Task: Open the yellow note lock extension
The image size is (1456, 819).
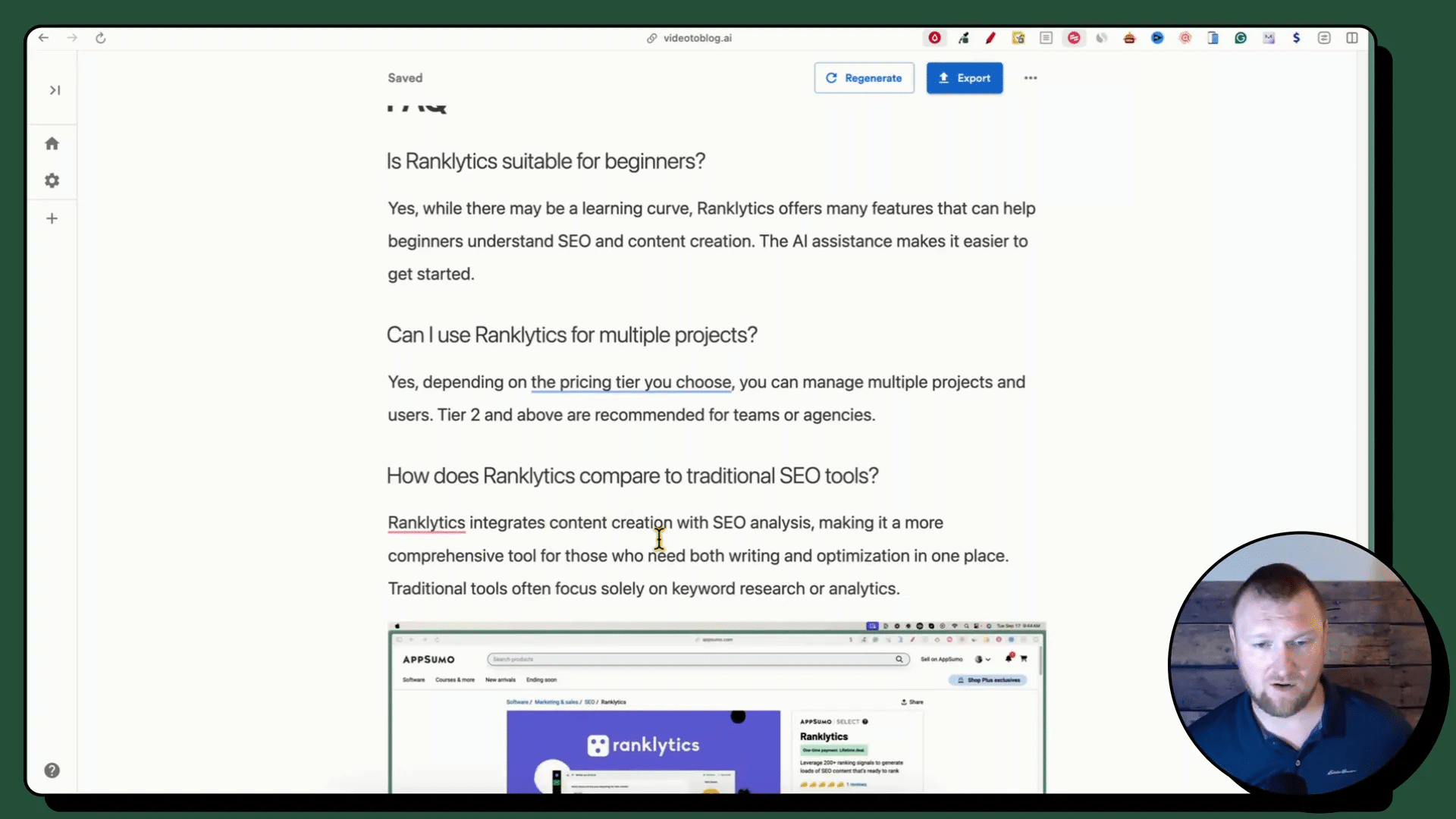Action: (x=1018, y=38)
